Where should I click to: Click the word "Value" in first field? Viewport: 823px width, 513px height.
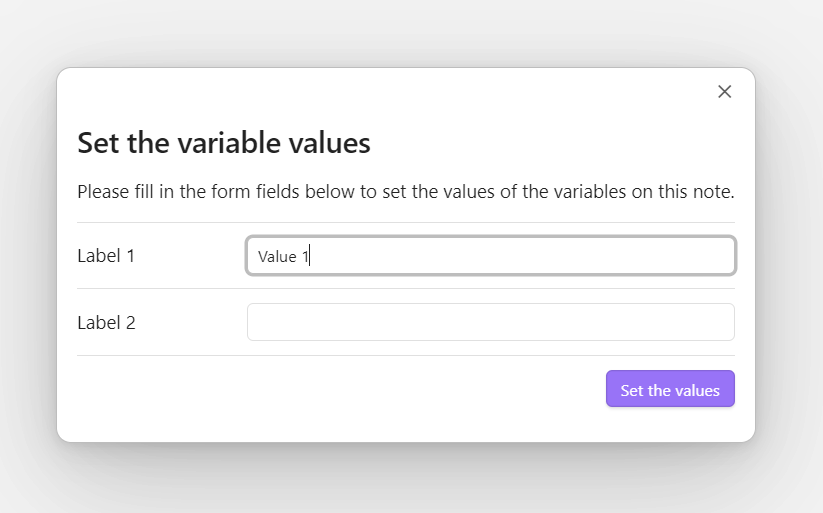click(x=277, y=256)
